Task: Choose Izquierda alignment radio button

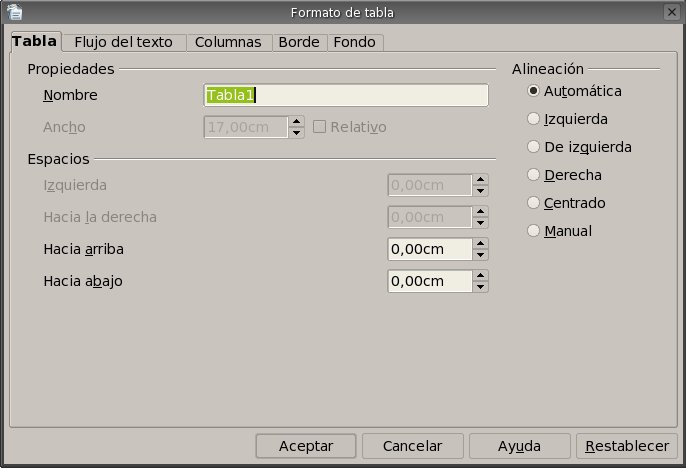Action: [534, 119]
